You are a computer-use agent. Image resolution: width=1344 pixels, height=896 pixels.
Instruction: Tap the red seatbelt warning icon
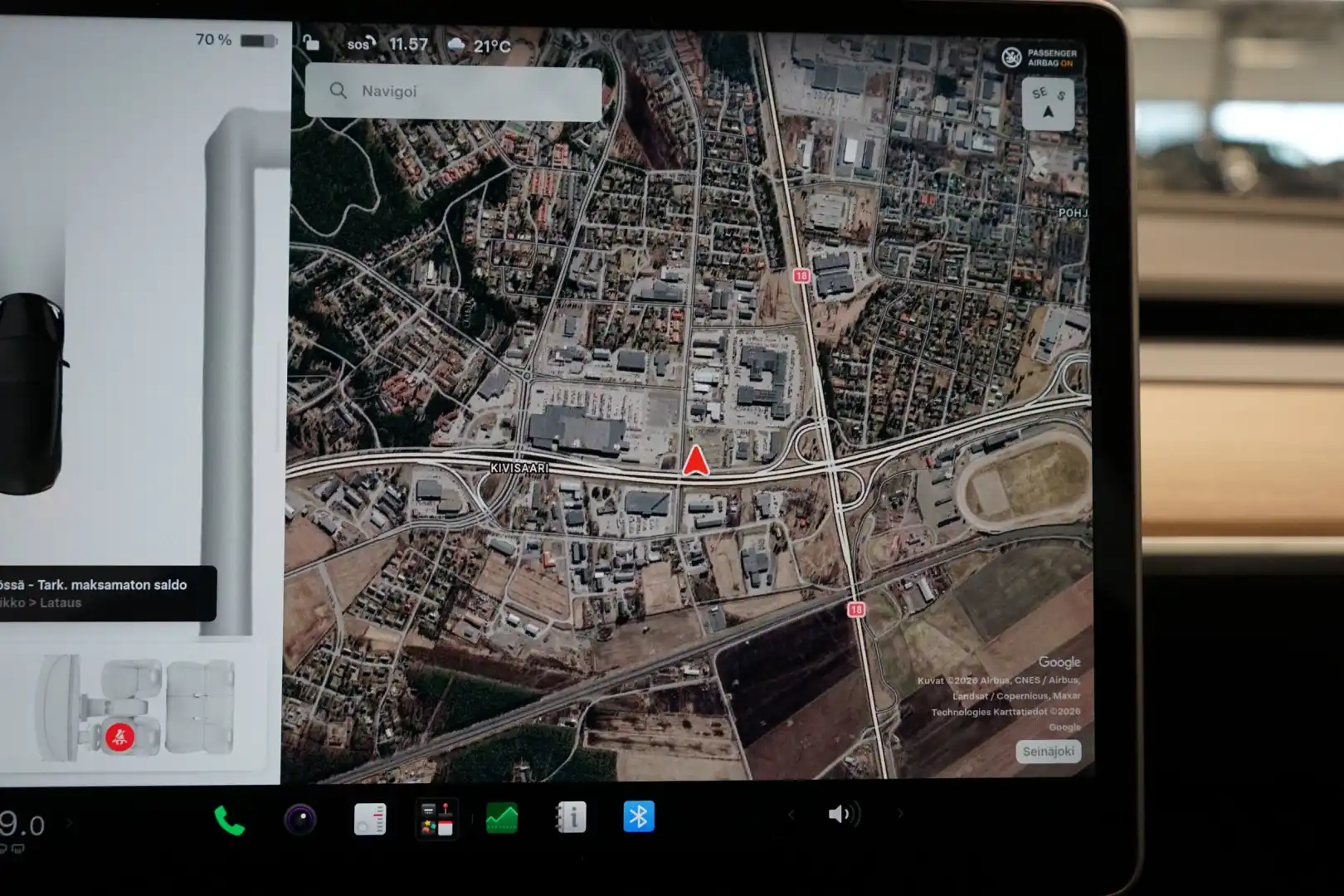(x=119, y=737)
